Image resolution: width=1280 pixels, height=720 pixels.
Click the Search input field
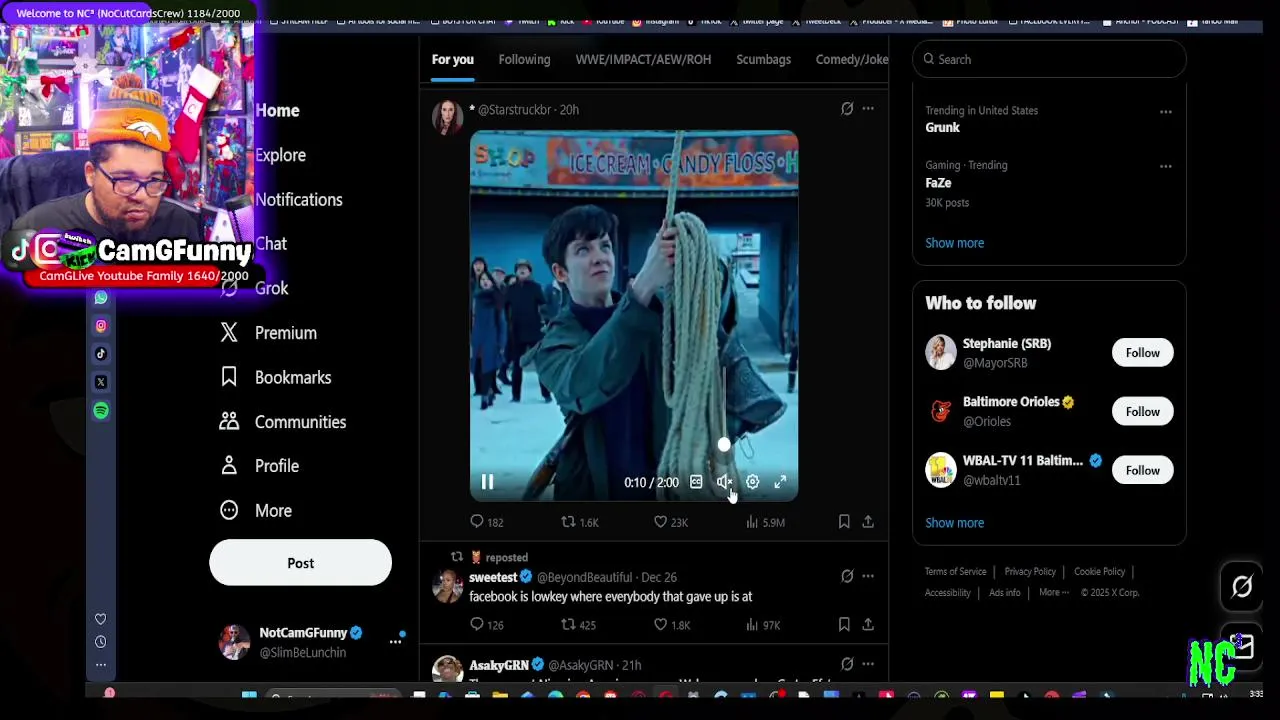(1049, 59)
